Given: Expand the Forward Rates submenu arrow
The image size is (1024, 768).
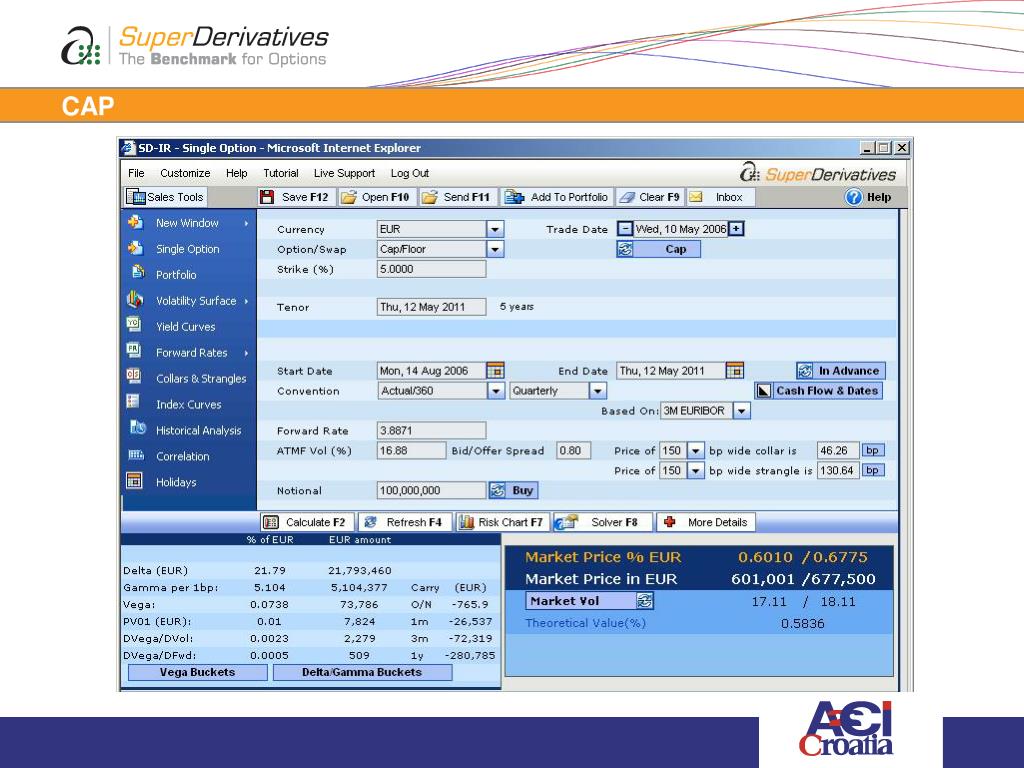Looking at the screenshot, I should point(246,353).
